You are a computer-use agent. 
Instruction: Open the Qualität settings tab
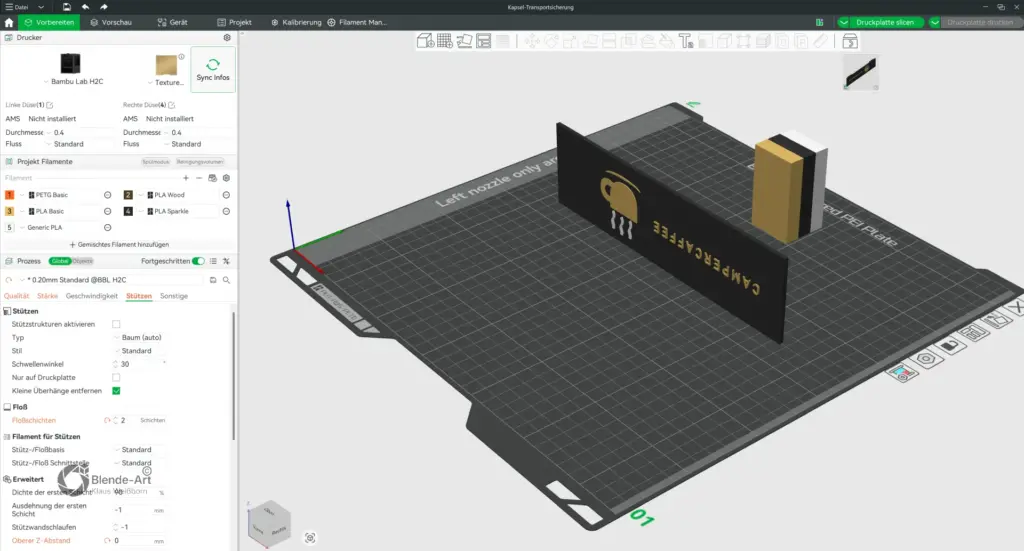click(x=17, y=296)
